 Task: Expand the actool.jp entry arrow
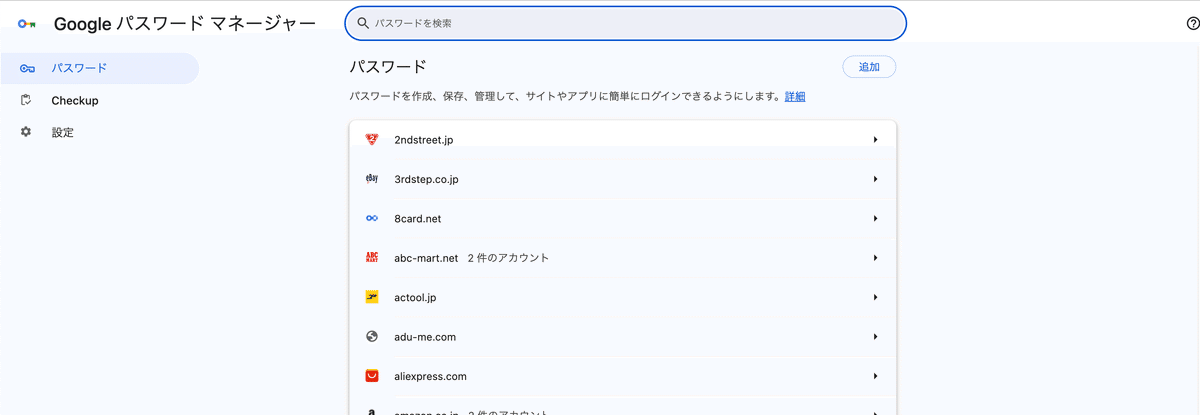[875, 297]
